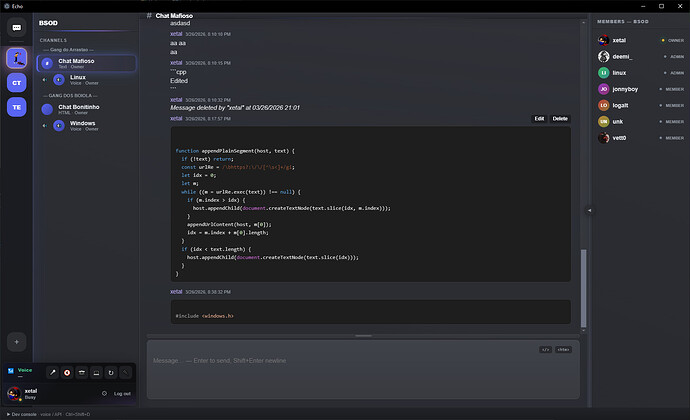Click the Voice status label

click(25, 370)
